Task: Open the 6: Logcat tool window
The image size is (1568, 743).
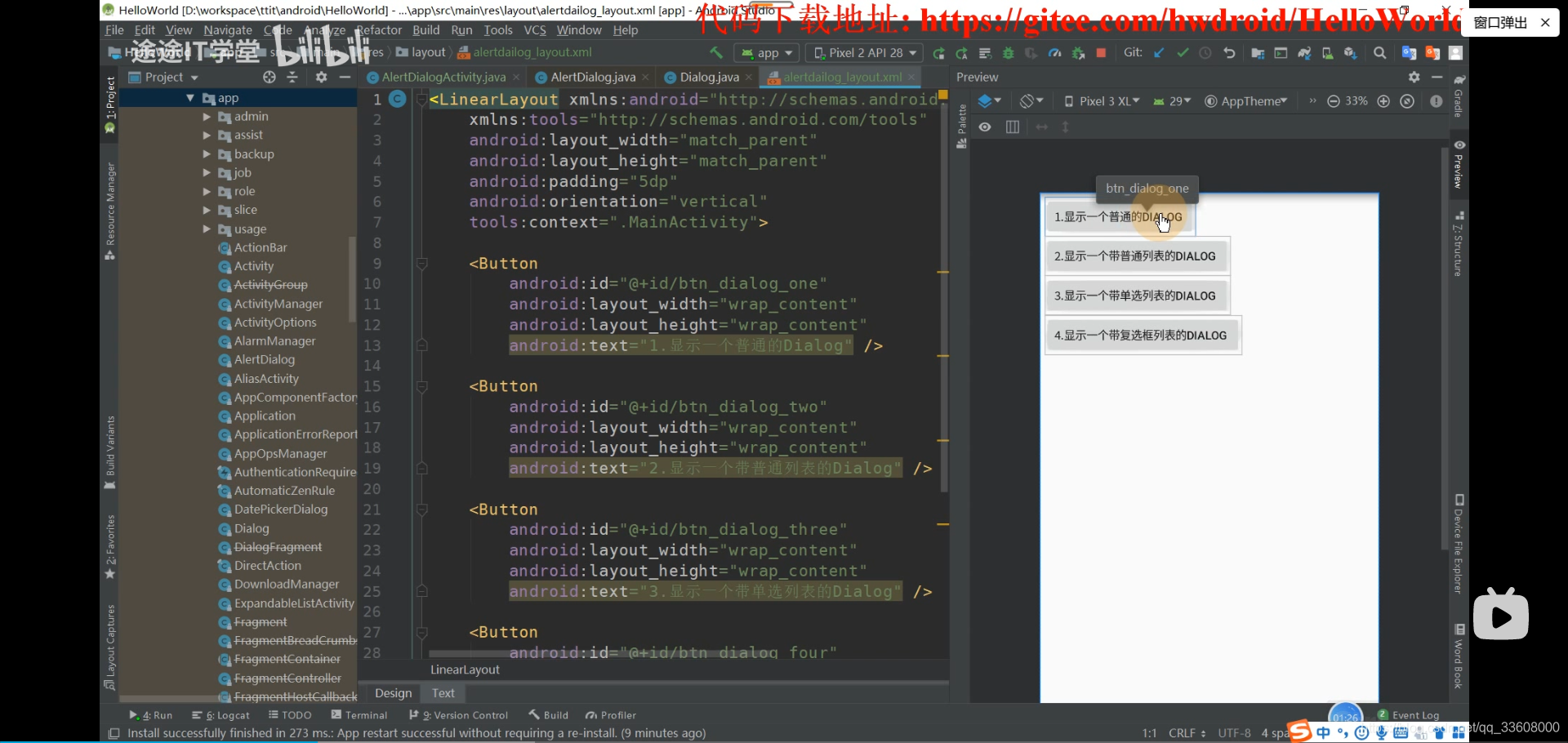Action: click(x=220, y=715)
